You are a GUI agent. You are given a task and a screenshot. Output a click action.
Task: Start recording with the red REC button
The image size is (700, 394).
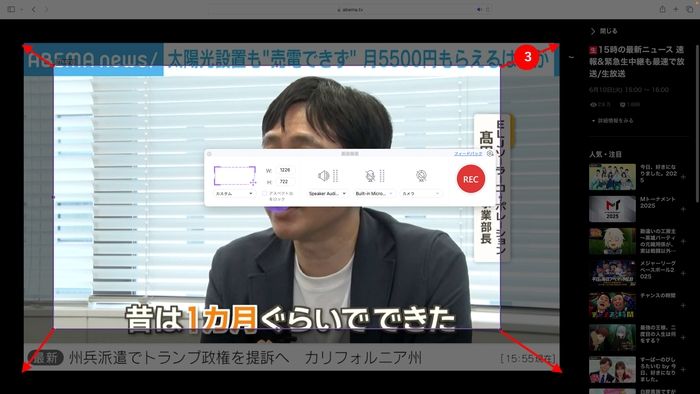point(471,179)
